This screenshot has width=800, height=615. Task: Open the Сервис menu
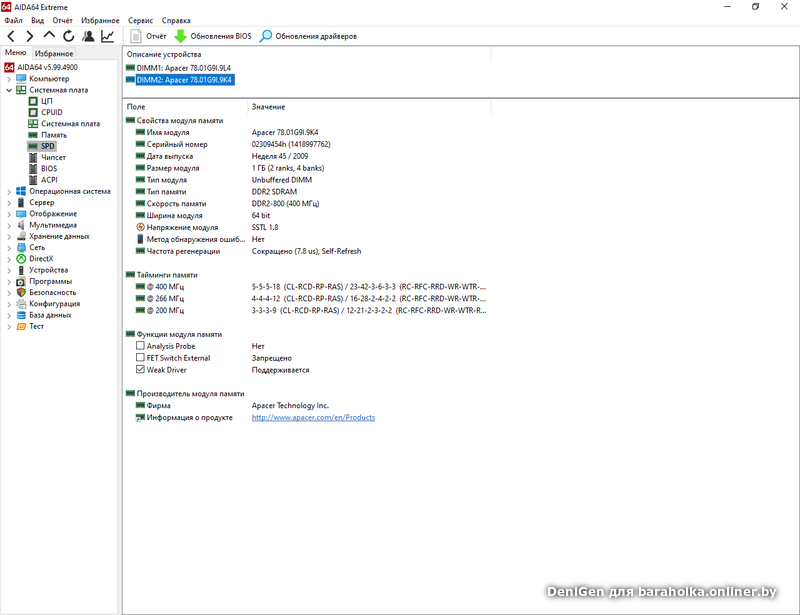coord(140,20)
